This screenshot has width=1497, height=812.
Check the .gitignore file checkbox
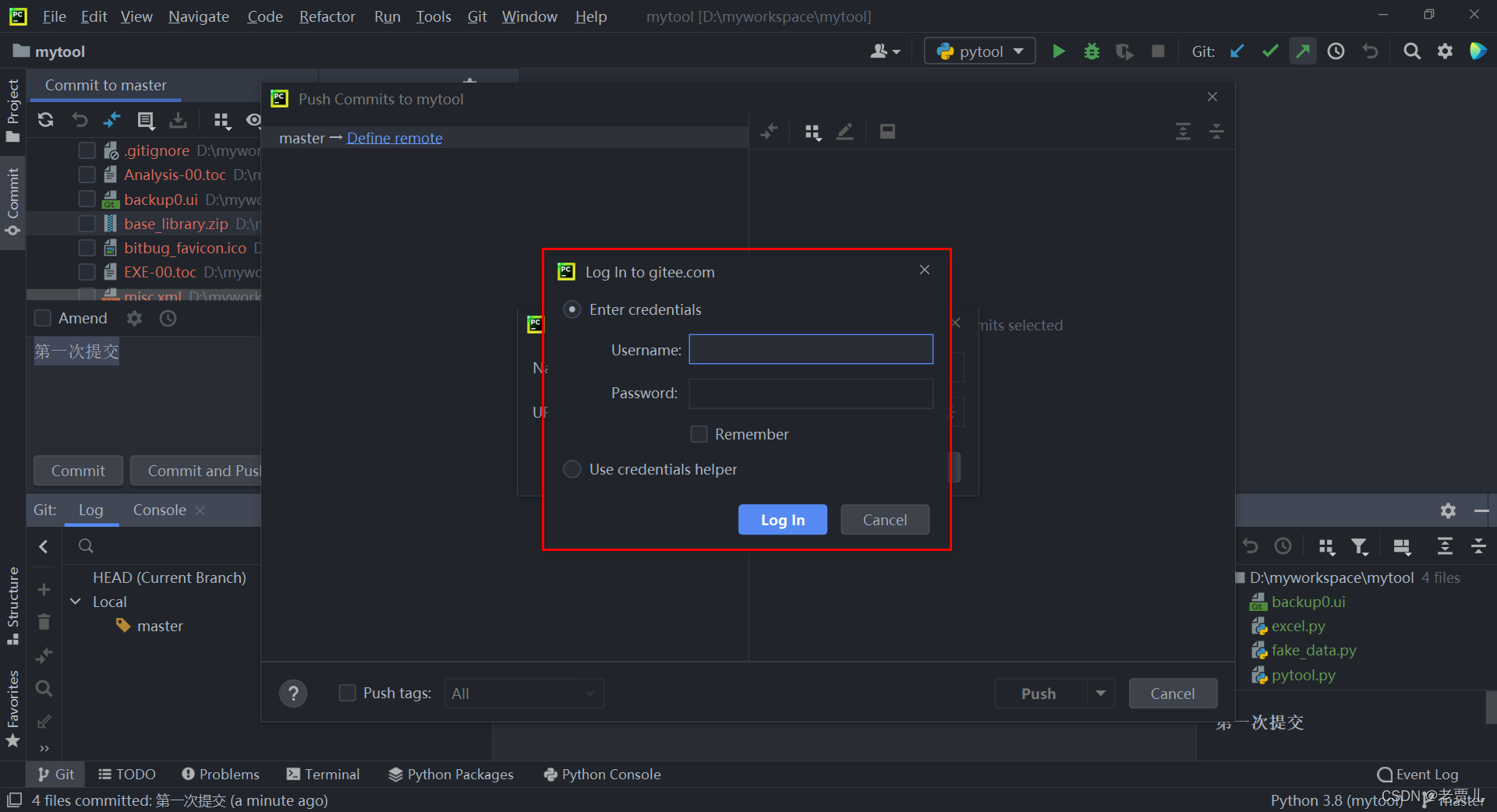[x=87, y=150]
